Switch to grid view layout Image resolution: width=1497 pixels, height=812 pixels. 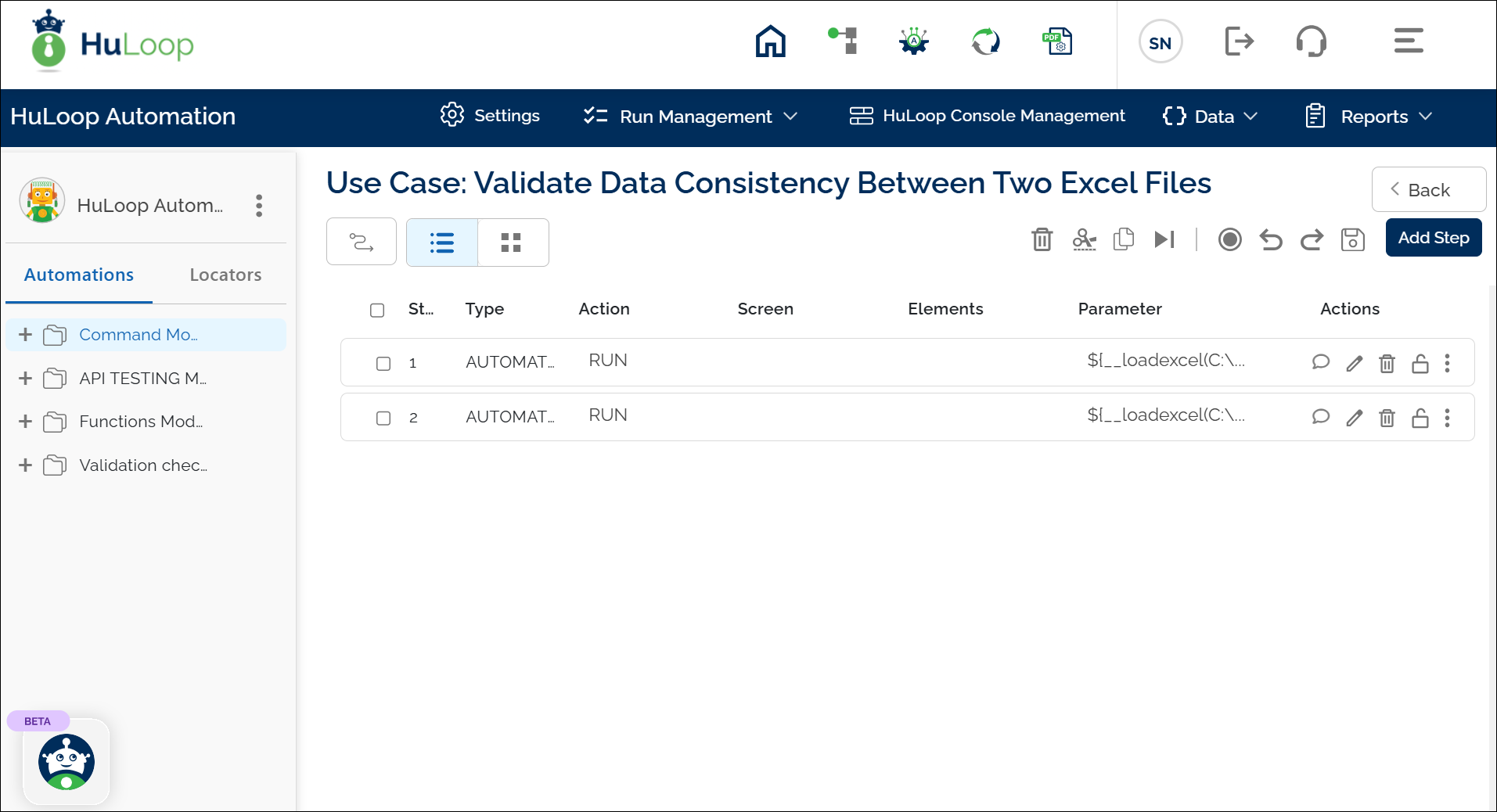click(511, 243)
